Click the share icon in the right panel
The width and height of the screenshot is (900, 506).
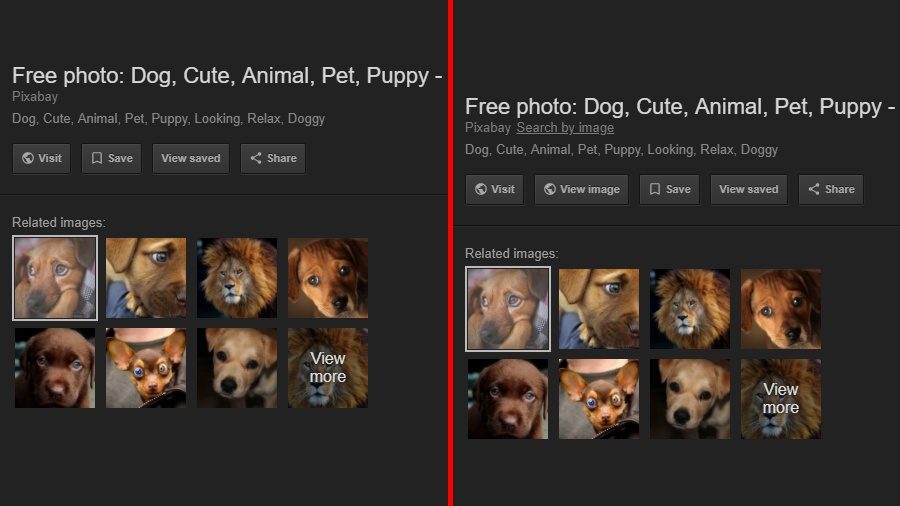click(814, 189)
